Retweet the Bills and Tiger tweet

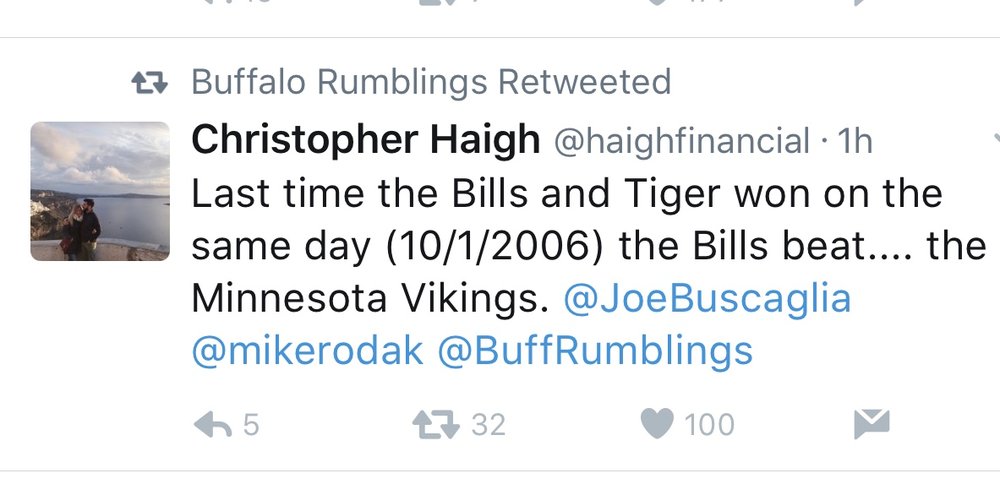tap(436, 425)
